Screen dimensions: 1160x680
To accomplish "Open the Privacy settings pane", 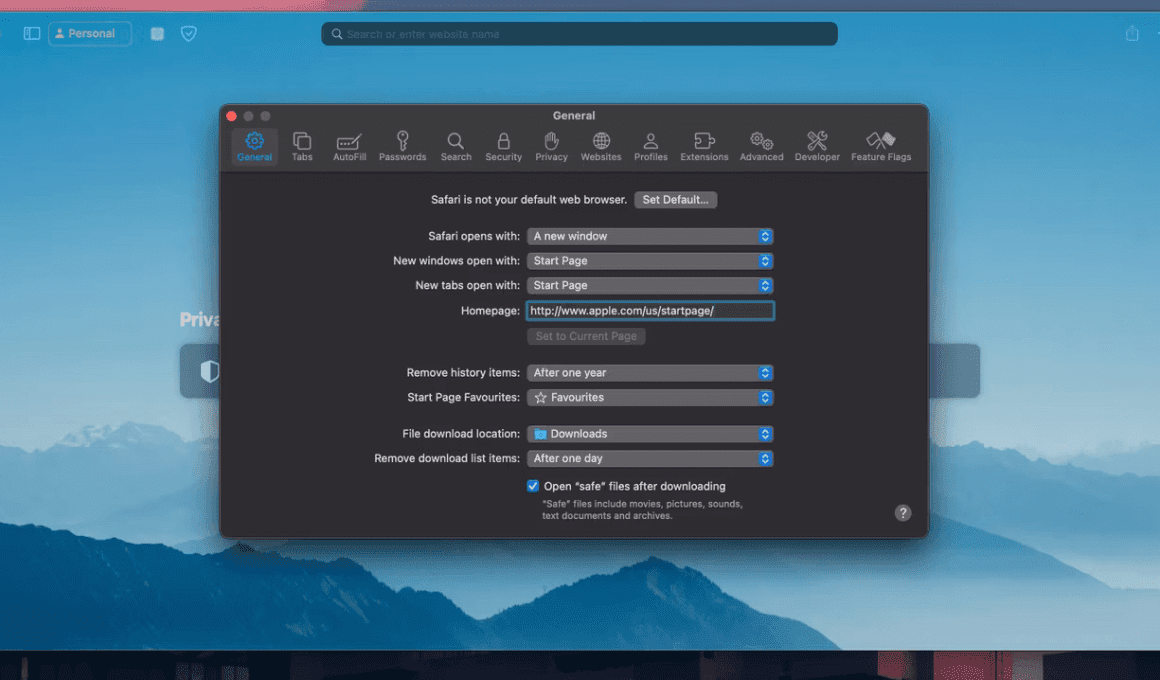I will pyautogui.click(x=551, y=147).
